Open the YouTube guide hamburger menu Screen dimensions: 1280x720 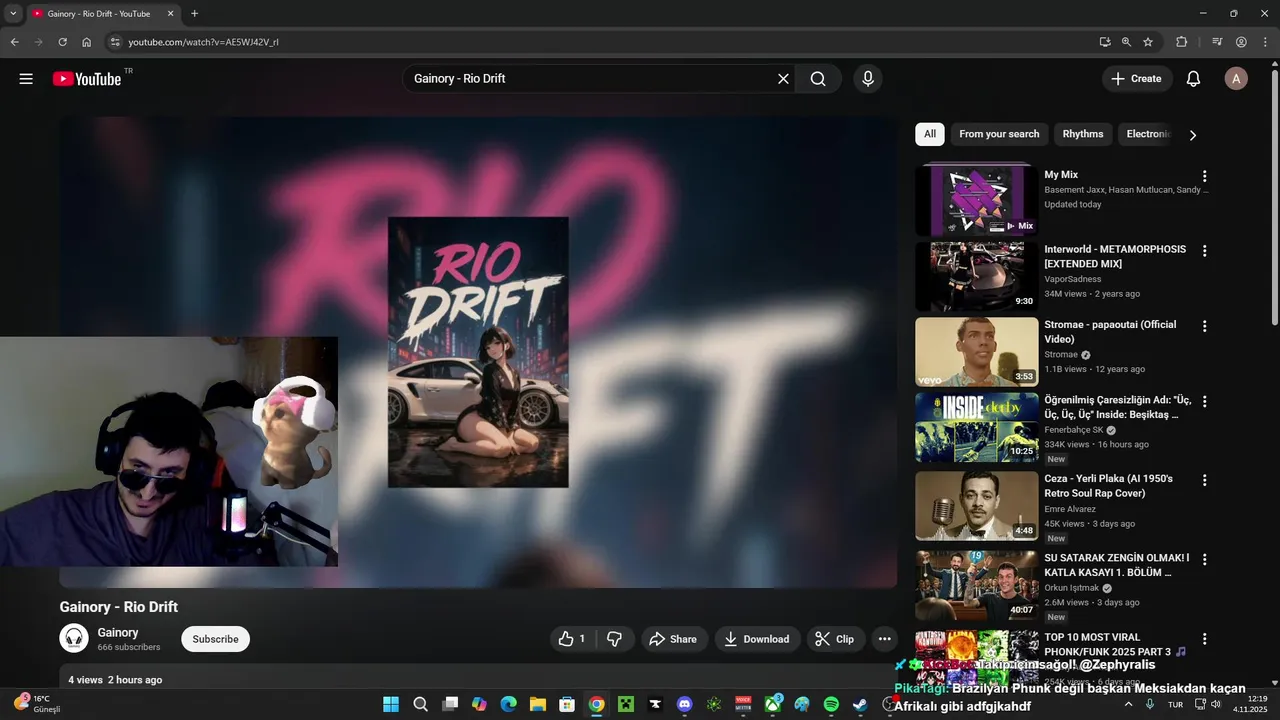pos(26,79)
